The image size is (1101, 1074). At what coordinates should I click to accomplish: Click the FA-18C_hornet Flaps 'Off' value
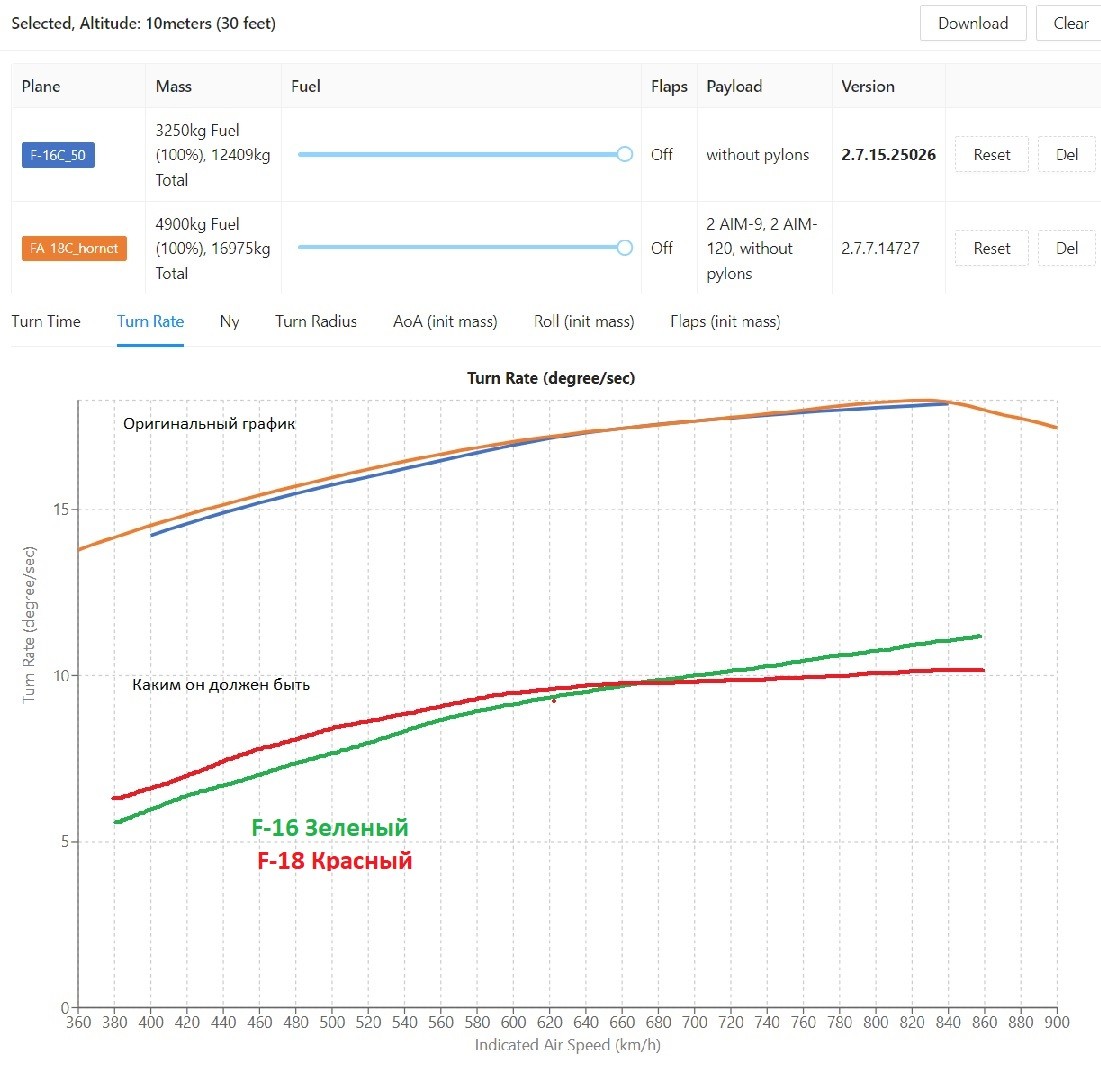[x=661, y=248]
